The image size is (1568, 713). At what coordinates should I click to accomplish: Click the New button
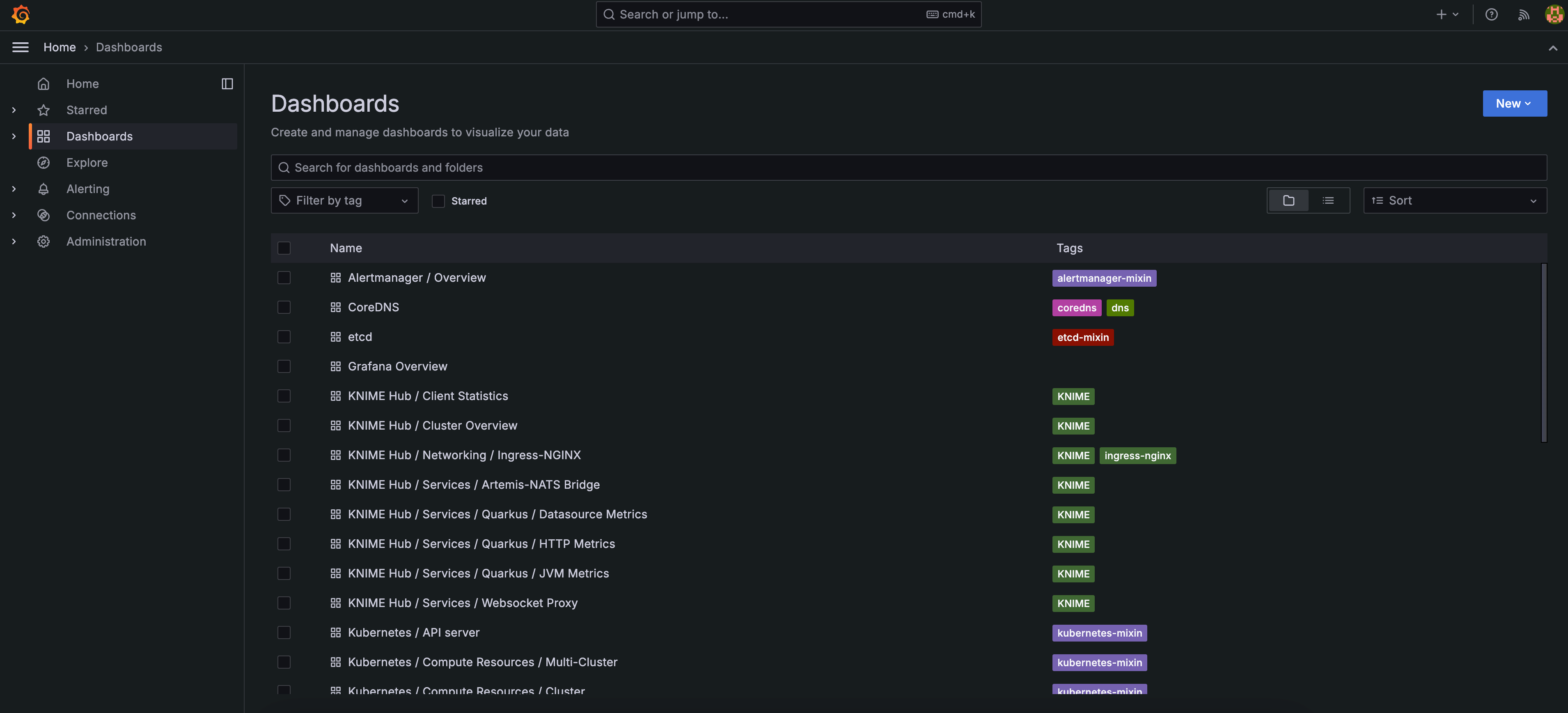click(1515, 103)
